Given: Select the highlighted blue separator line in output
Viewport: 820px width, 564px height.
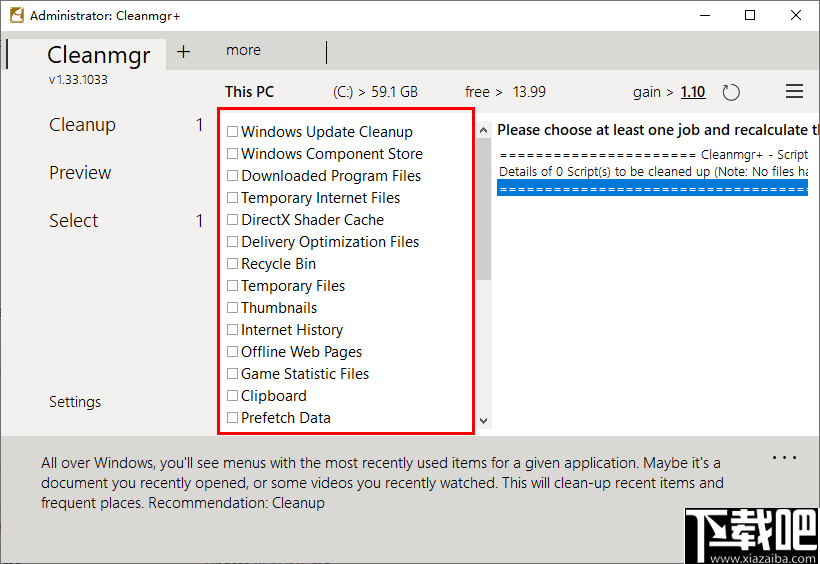Looking at the screenshot, I should [652, 188].
